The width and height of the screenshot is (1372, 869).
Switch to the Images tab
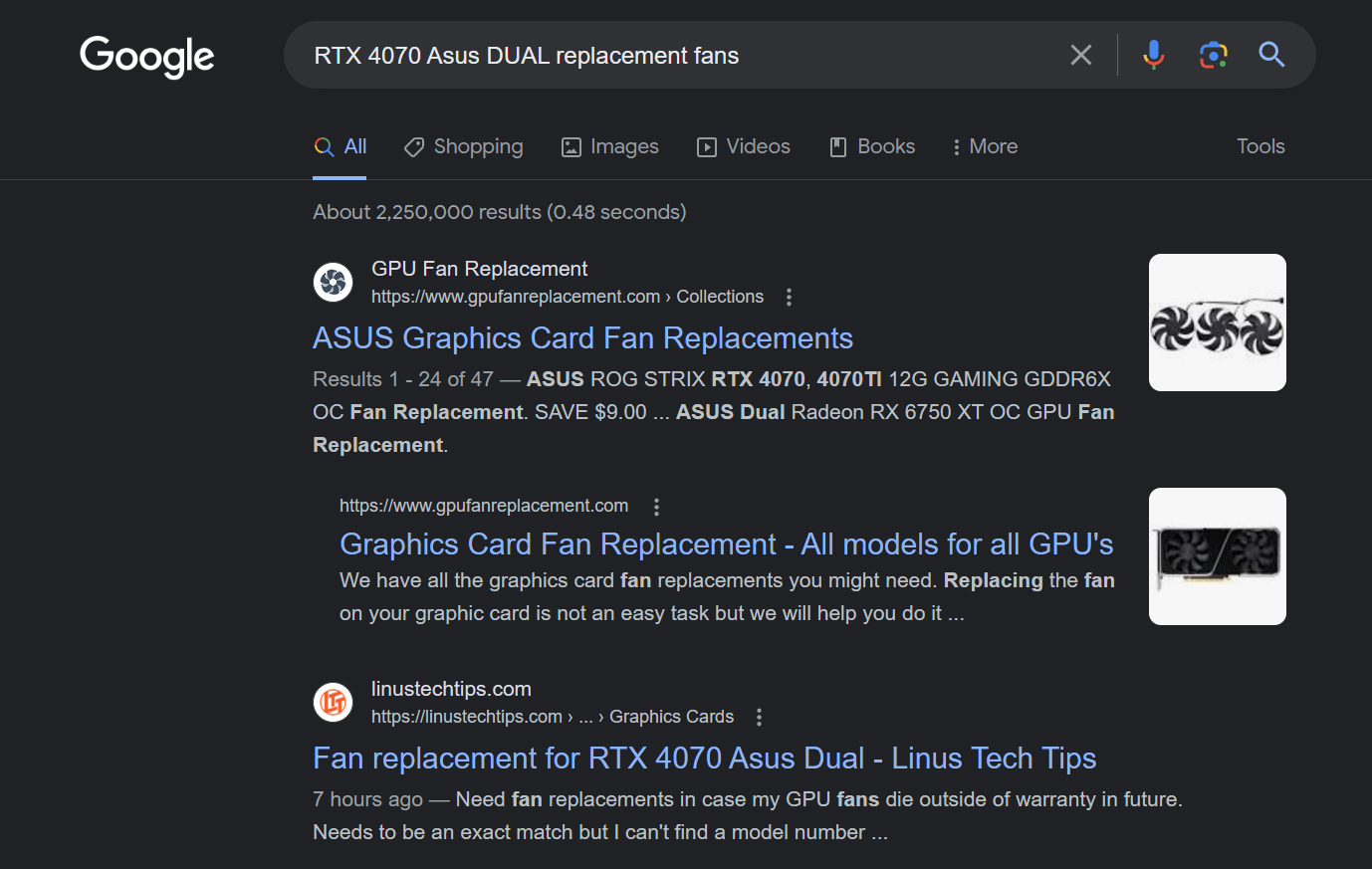(610, 146)
